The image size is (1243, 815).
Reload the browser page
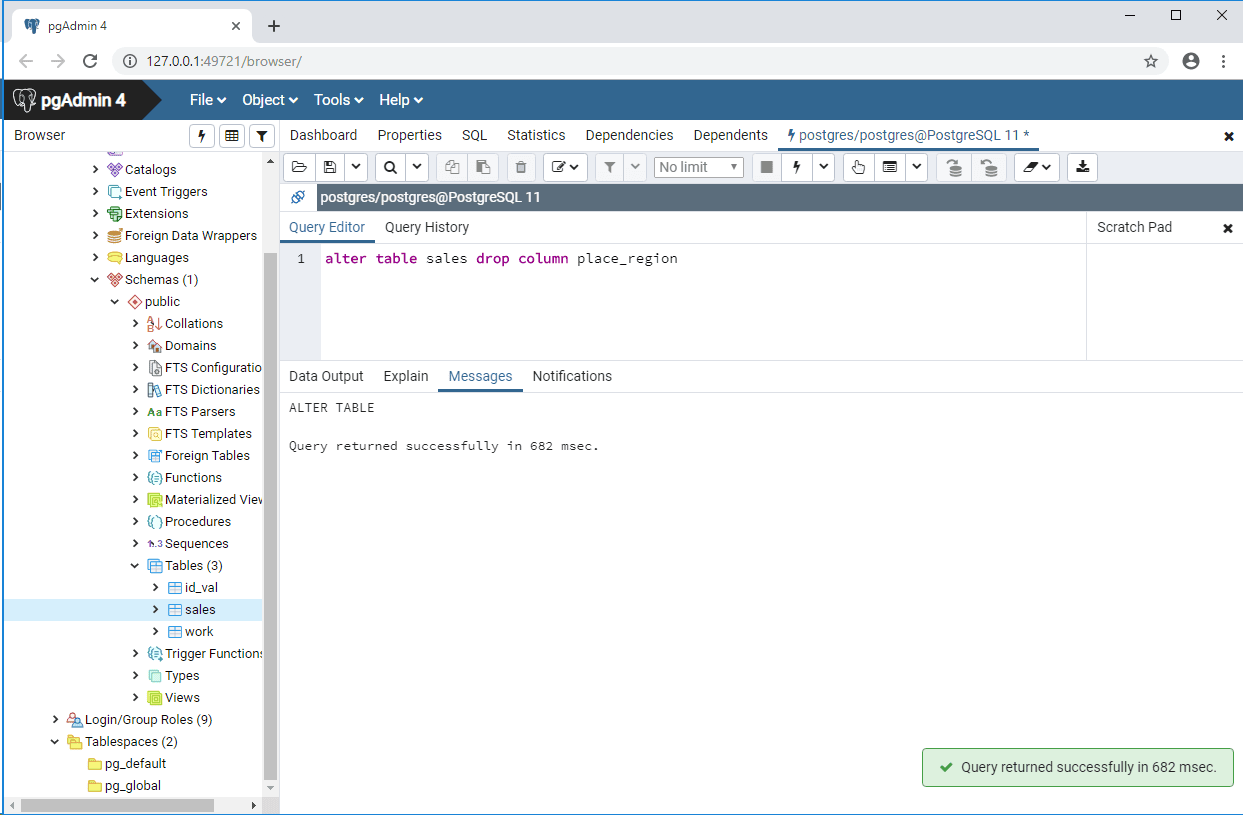point(90,61)
